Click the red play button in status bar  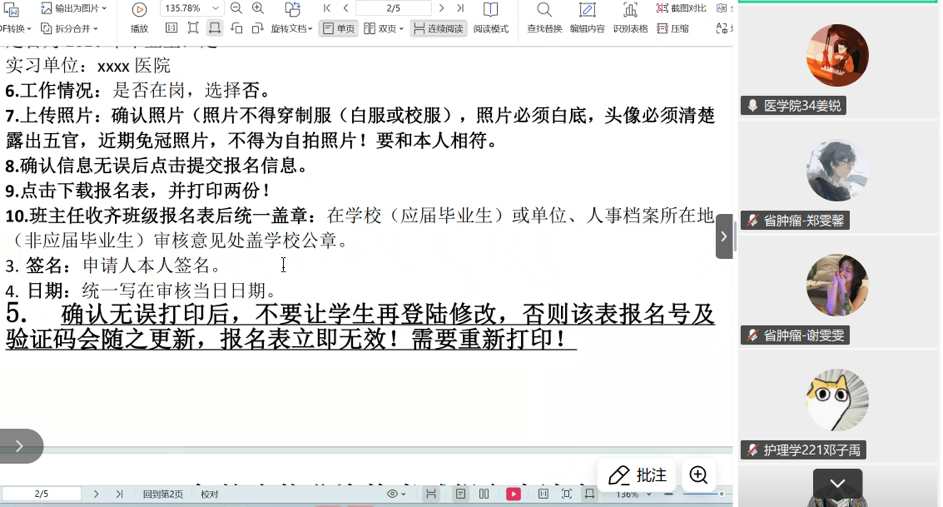point(513,494)
